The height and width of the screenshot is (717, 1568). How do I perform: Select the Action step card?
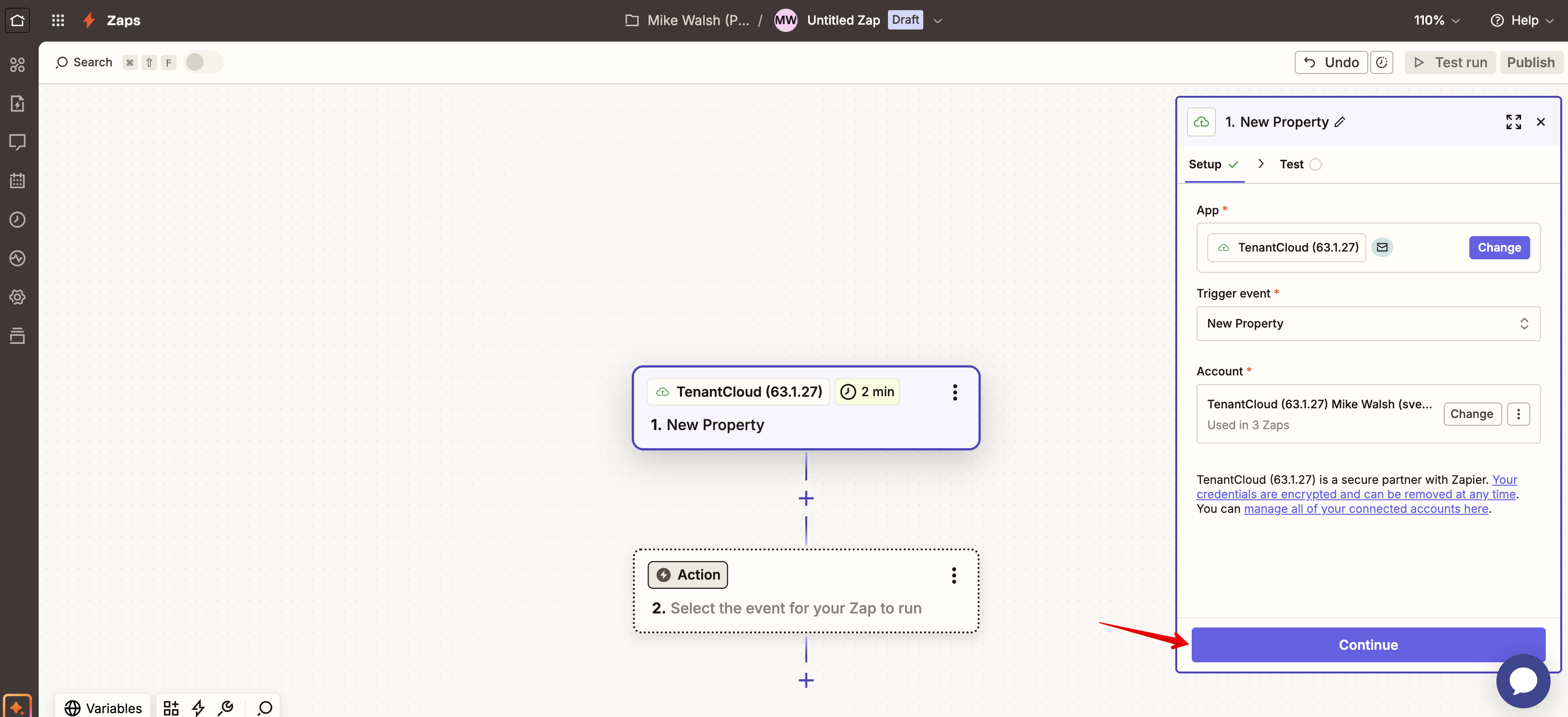pyautogui.click(x=806, y=591)
